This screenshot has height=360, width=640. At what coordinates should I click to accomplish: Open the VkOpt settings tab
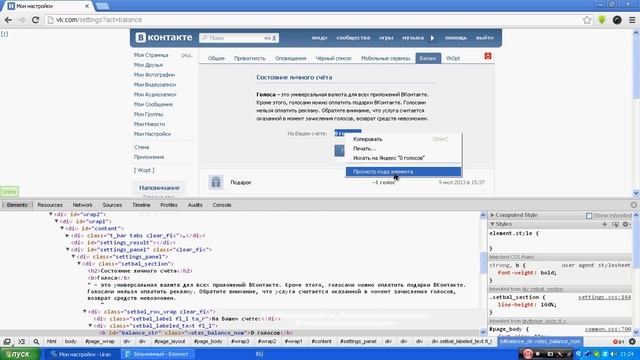[x=453, y=58]
